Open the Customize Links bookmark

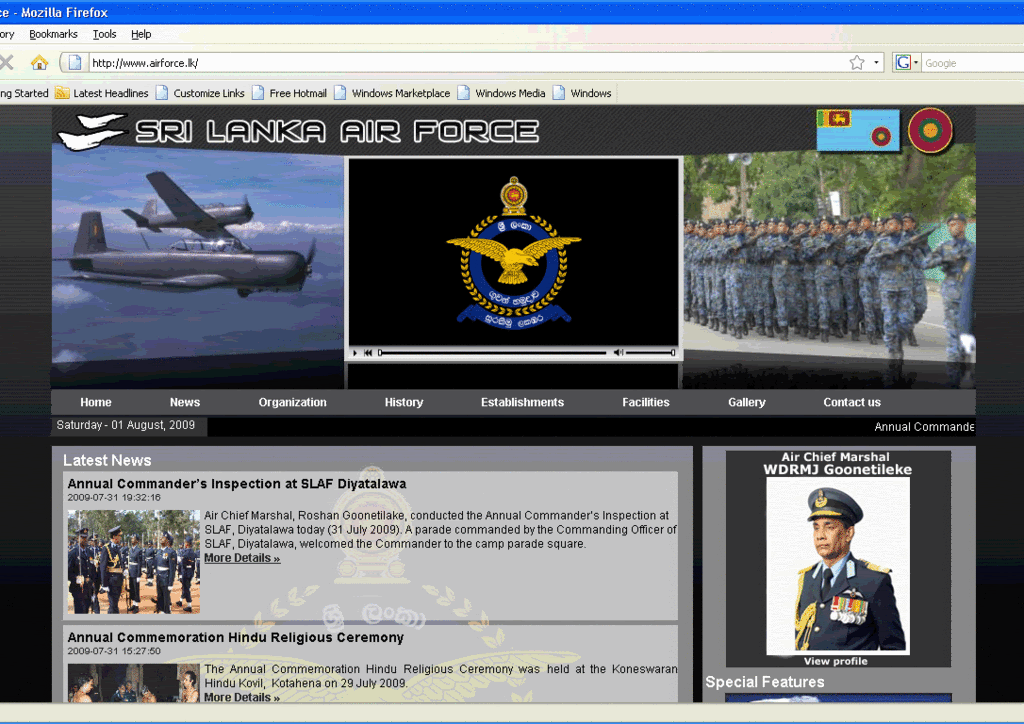[x=200, y=93]
